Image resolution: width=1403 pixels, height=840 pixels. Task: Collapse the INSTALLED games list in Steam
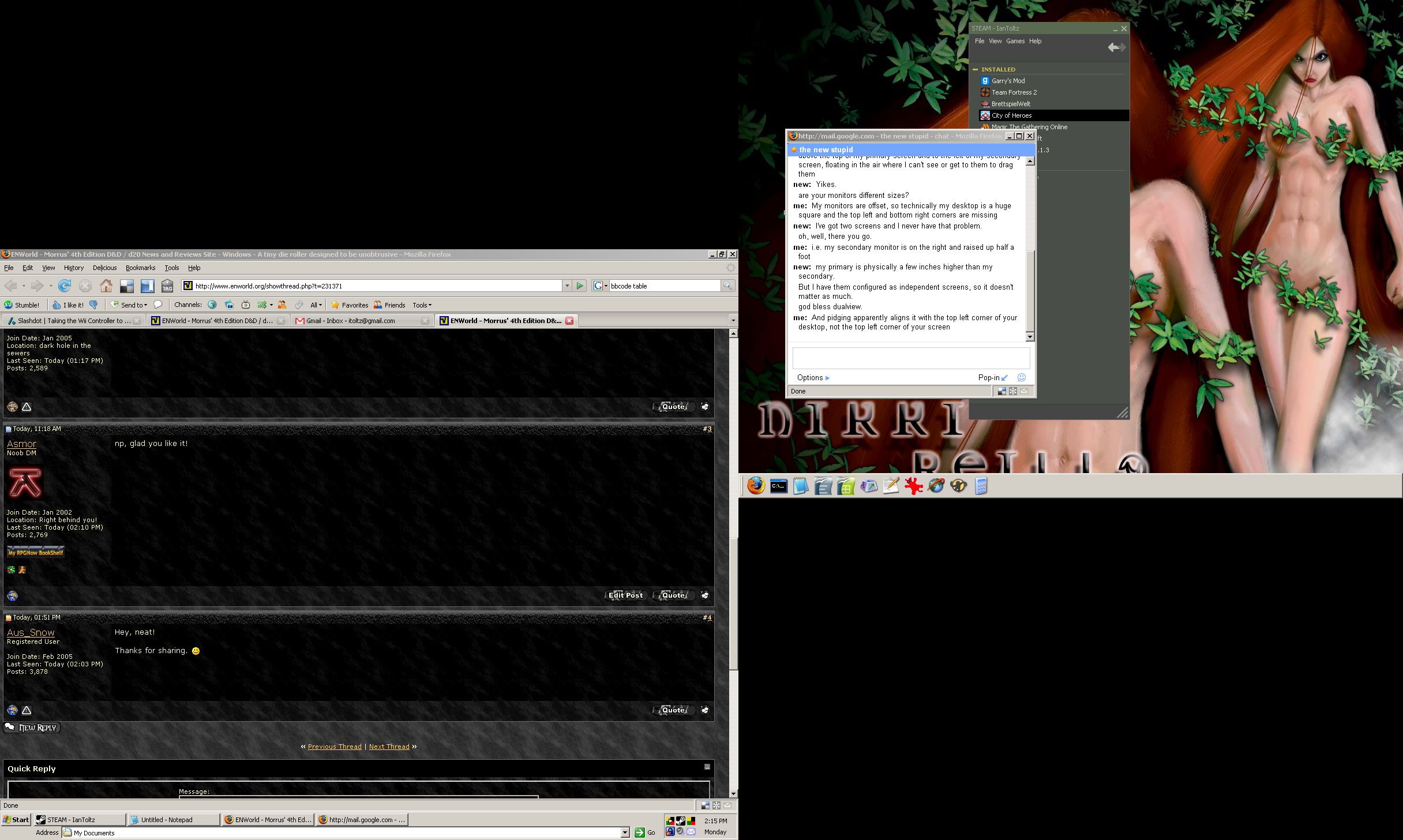(975, 69)
